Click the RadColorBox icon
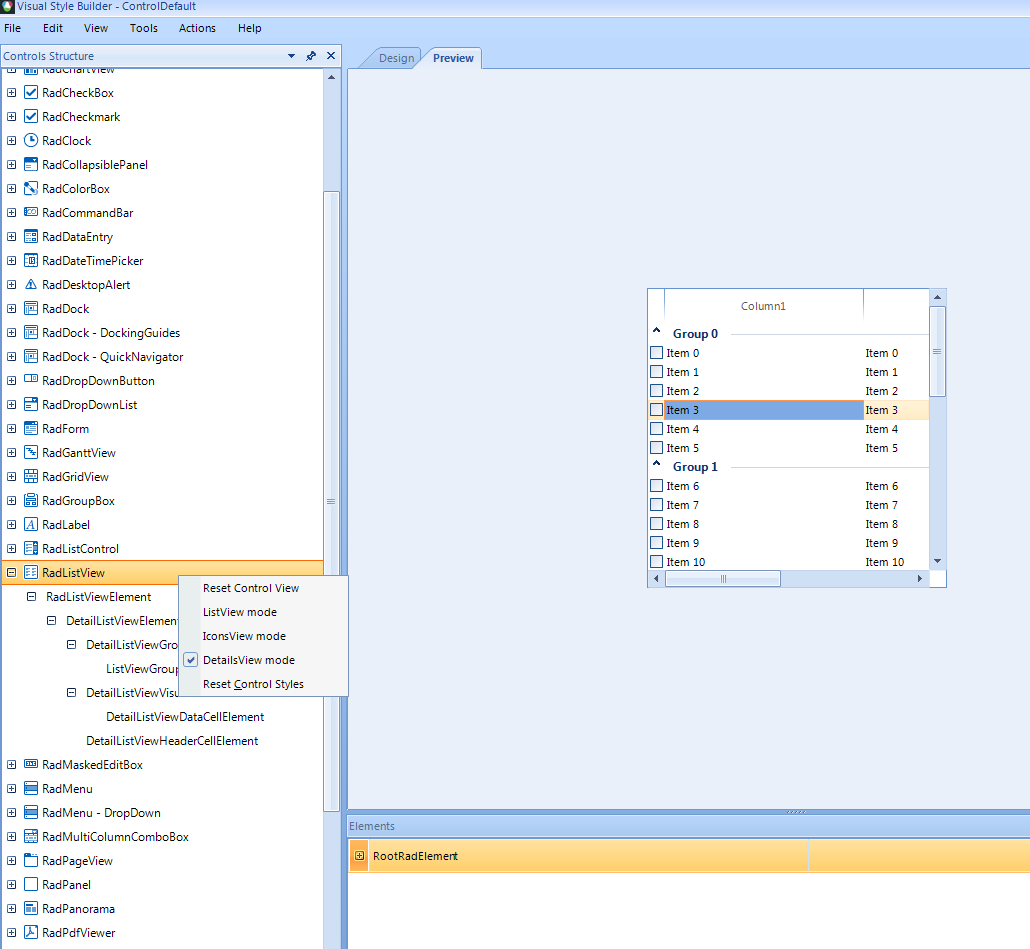The width and height of the screenshot is (1030, 949). pyautogui.click(x=31, y=188)
